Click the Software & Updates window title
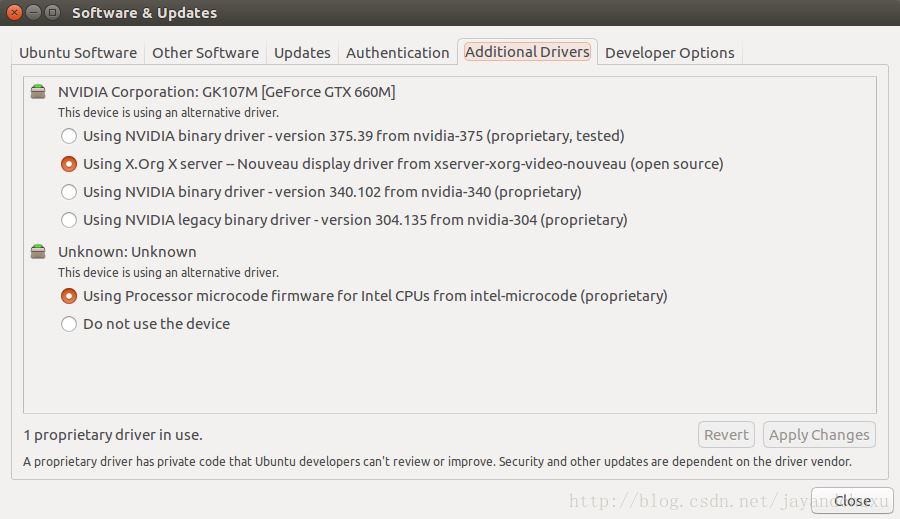This screenshot has width=900, height=519. pos(145,13)
